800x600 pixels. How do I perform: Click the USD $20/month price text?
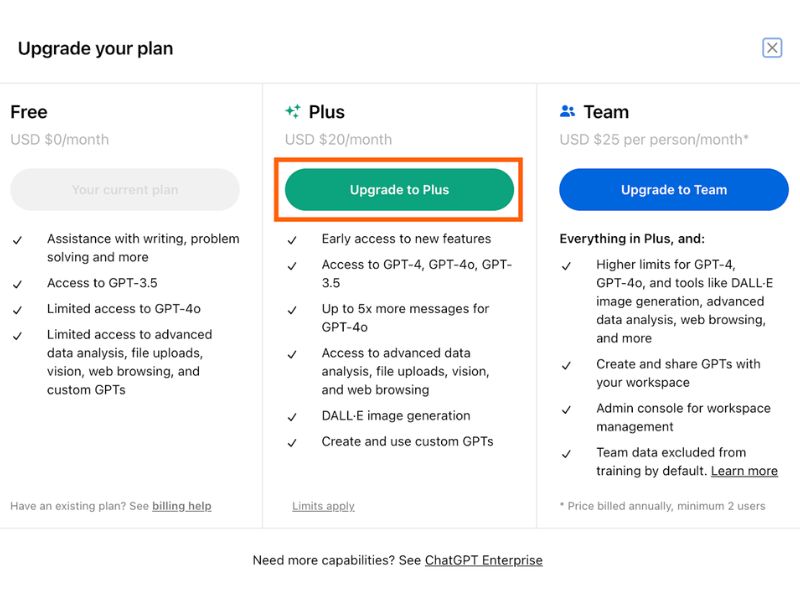338,140
